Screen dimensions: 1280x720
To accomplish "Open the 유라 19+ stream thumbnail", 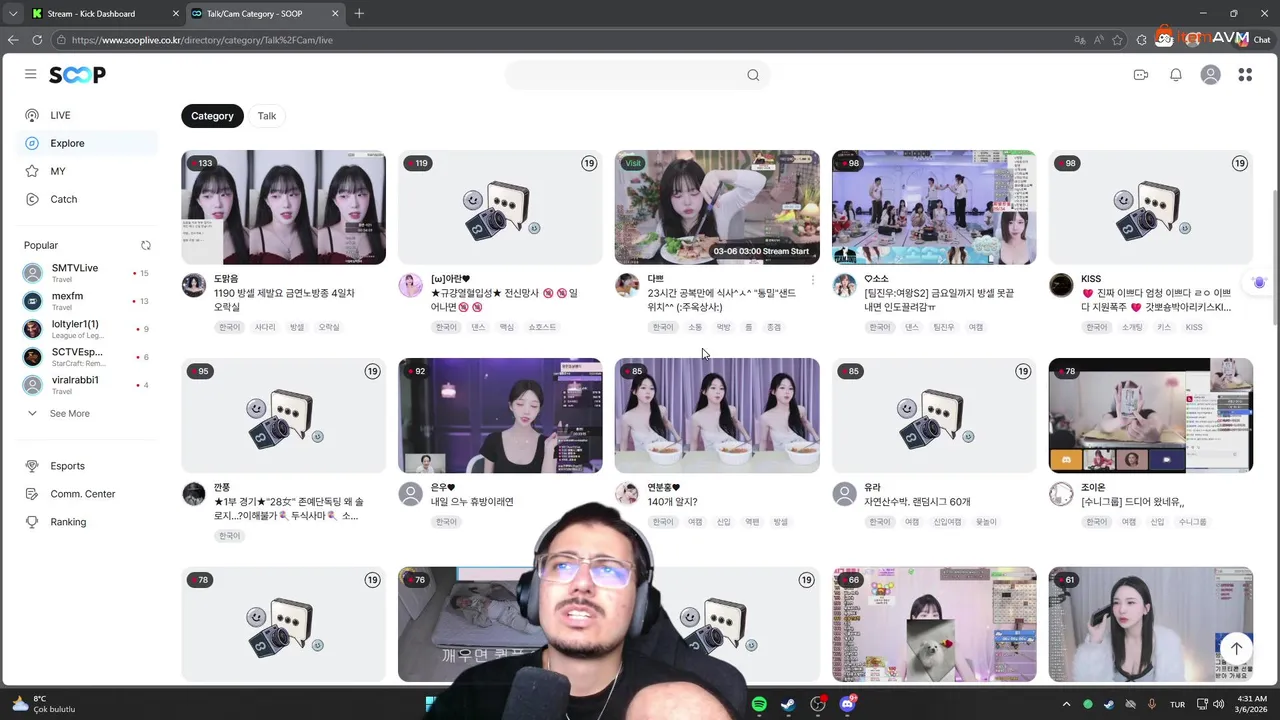I will tap(934, 415).
